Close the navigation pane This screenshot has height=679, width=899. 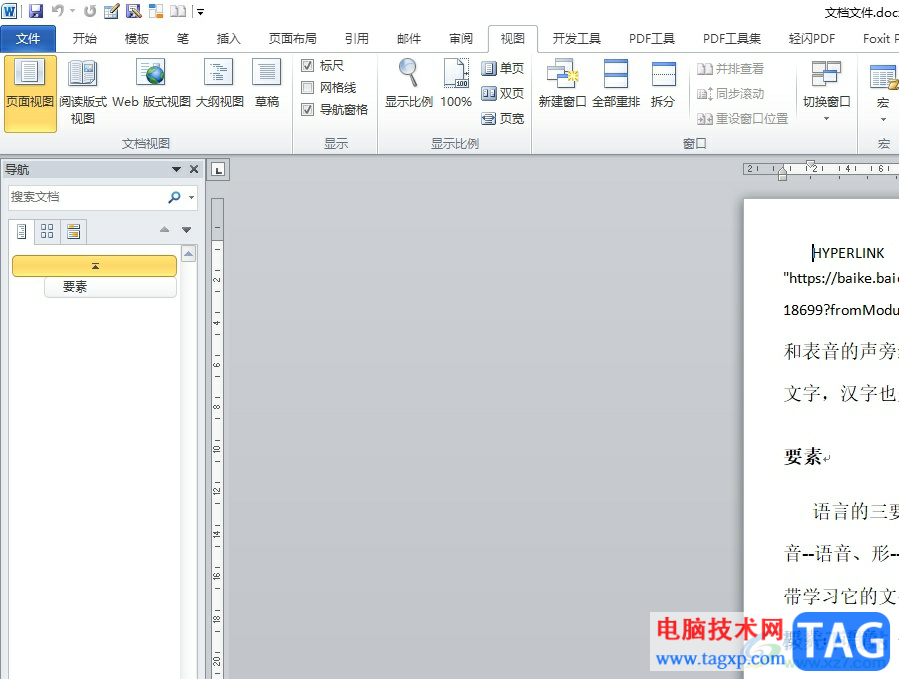point(194,169)
